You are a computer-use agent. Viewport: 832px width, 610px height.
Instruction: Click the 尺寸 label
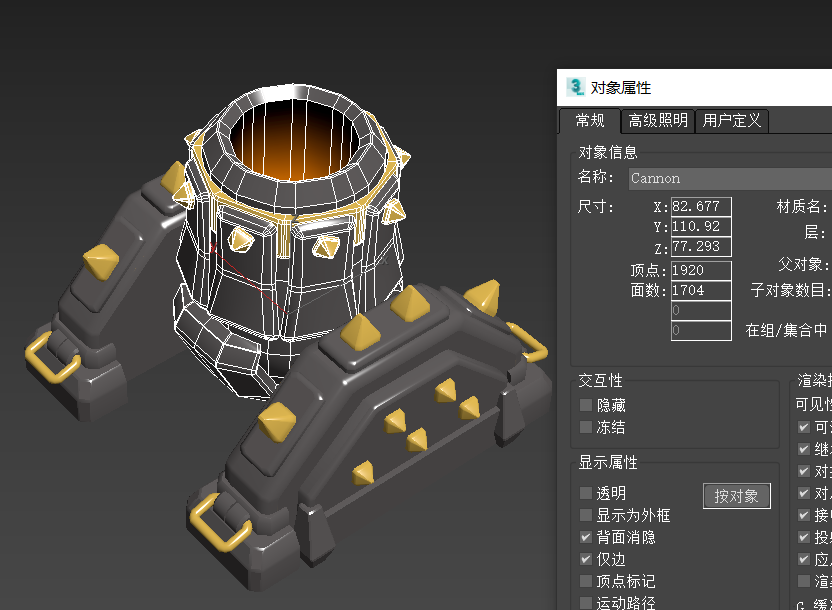point(595,206)
